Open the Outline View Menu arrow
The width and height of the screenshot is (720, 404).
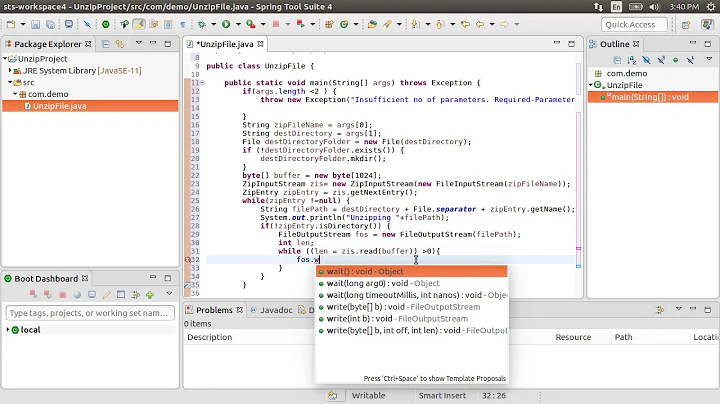point(709,59)
